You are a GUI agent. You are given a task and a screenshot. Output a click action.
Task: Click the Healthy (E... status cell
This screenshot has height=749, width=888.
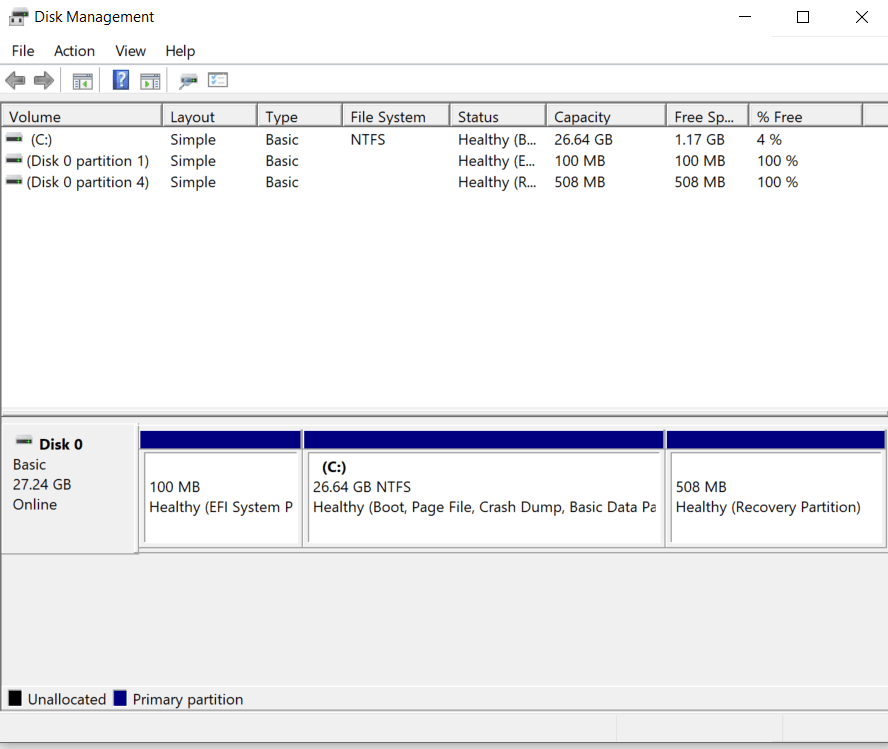(x=497, y=161)
